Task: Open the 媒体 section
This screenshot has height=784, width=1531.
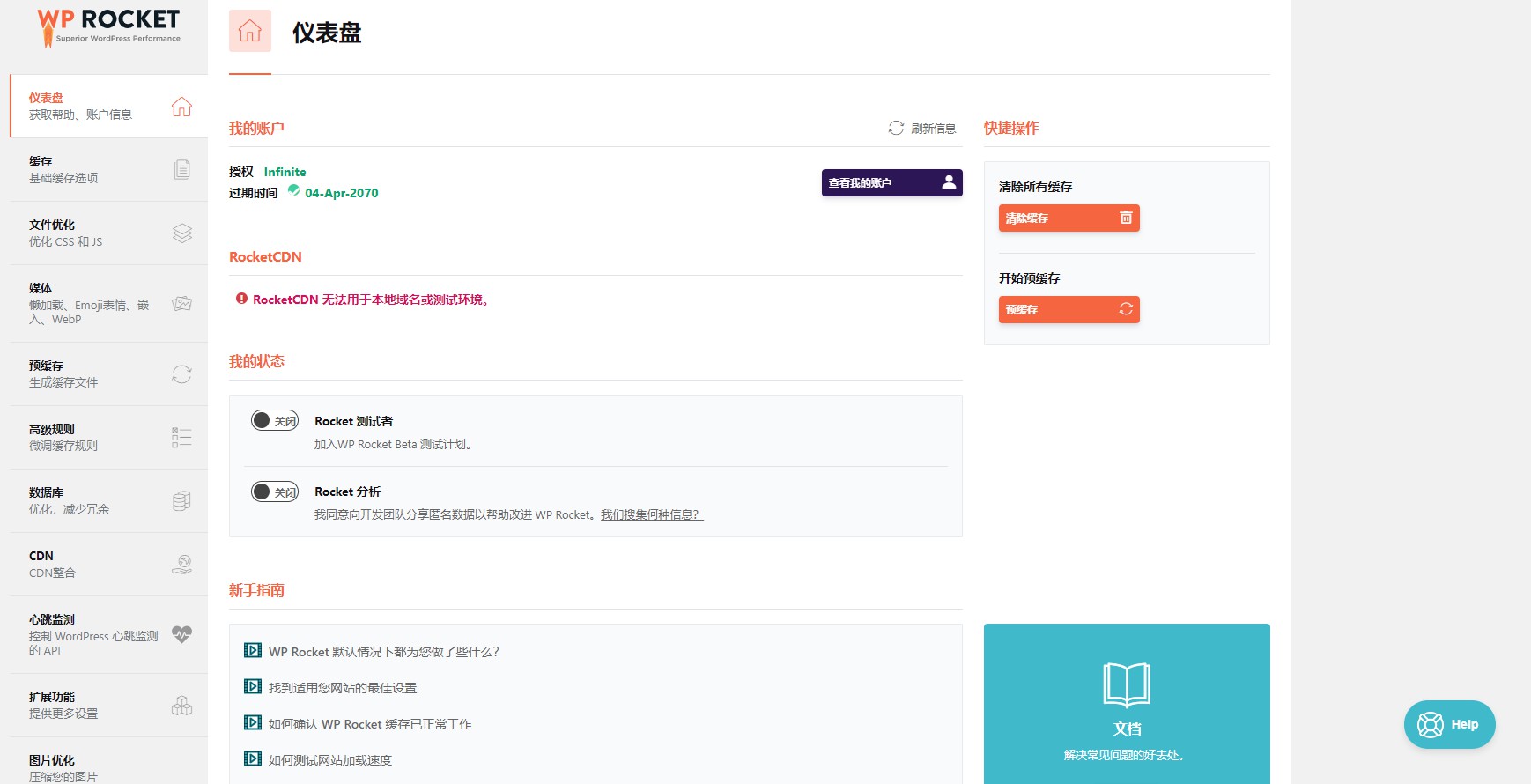Action: point(109,304)
